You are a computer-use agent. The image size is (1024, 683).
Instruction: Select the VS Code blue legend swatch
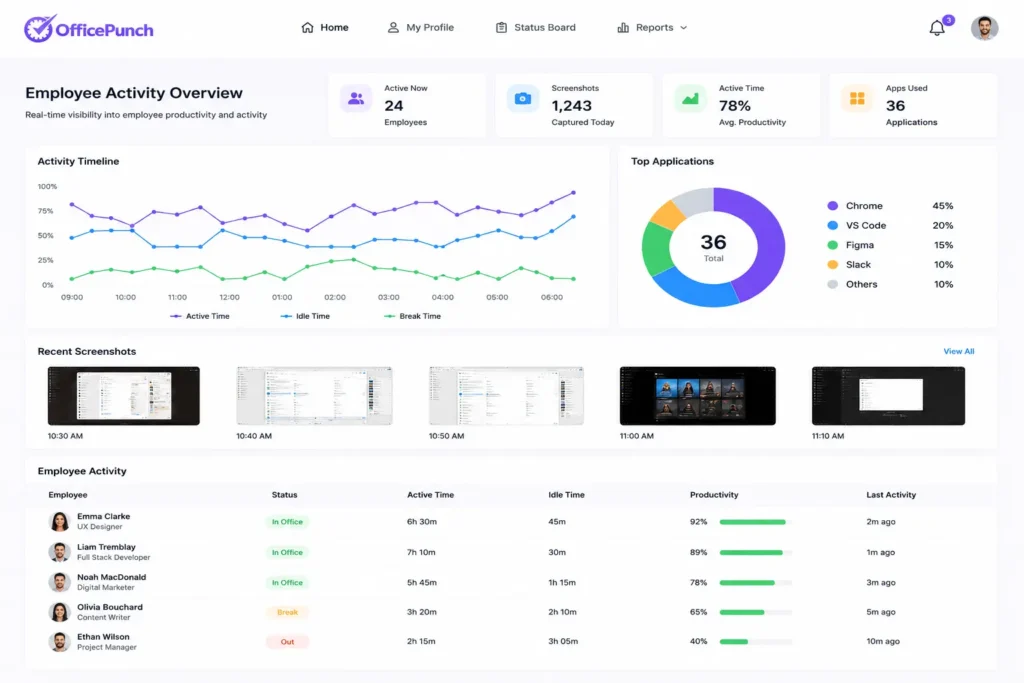tap(832, 225)
